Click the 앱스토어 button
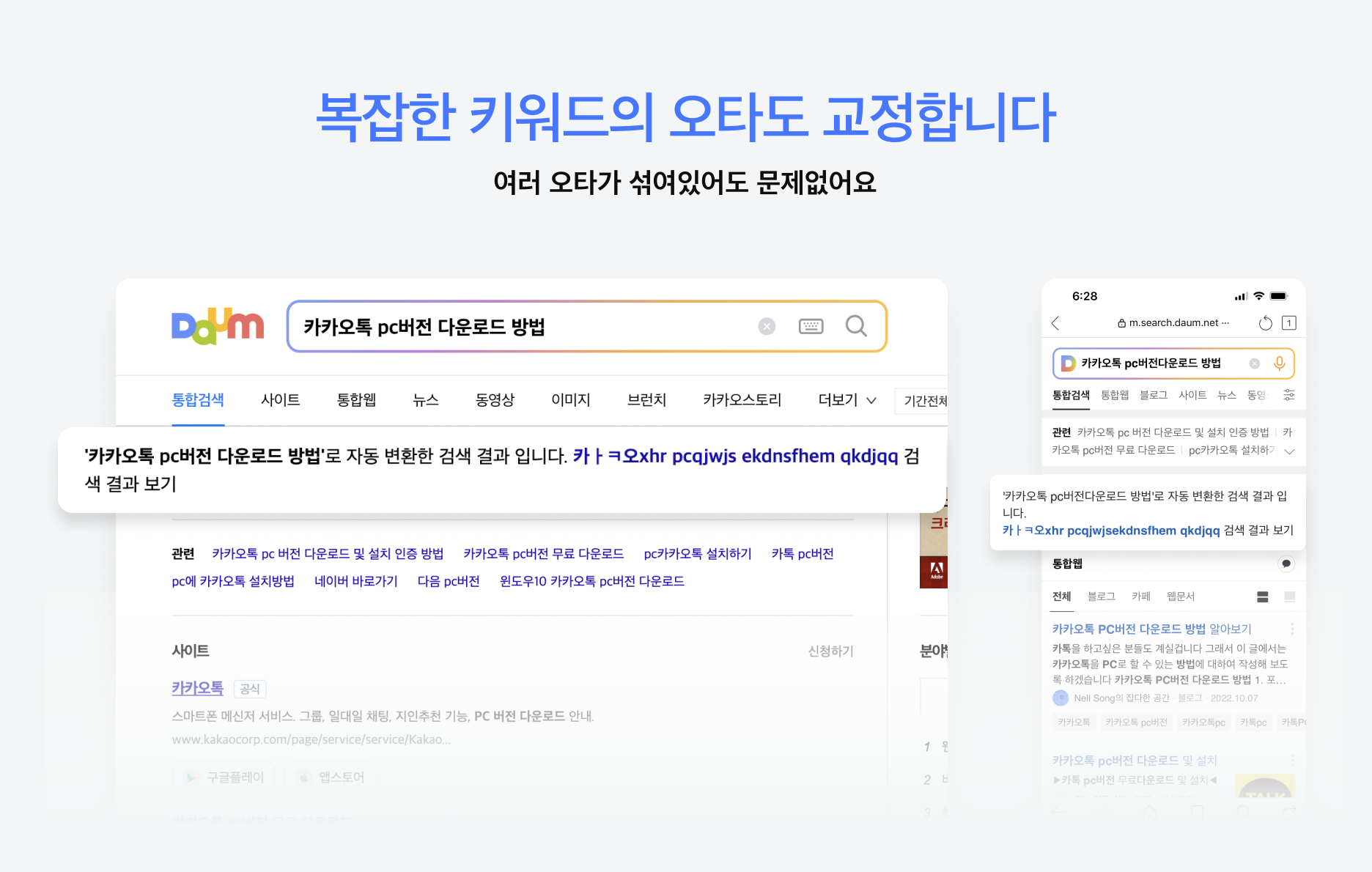The width and height of the screenshot is (1372, 872). 331,777
